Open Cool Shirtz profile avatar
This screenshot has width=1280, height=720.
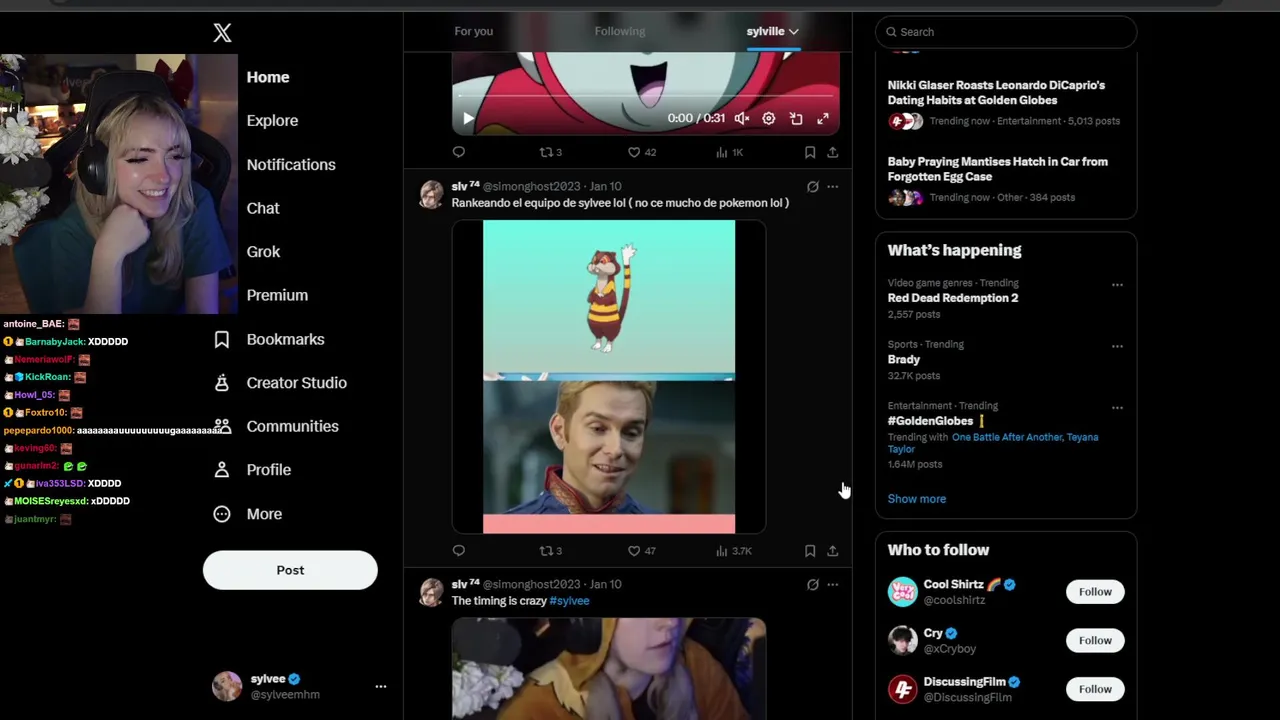(902, 592)
